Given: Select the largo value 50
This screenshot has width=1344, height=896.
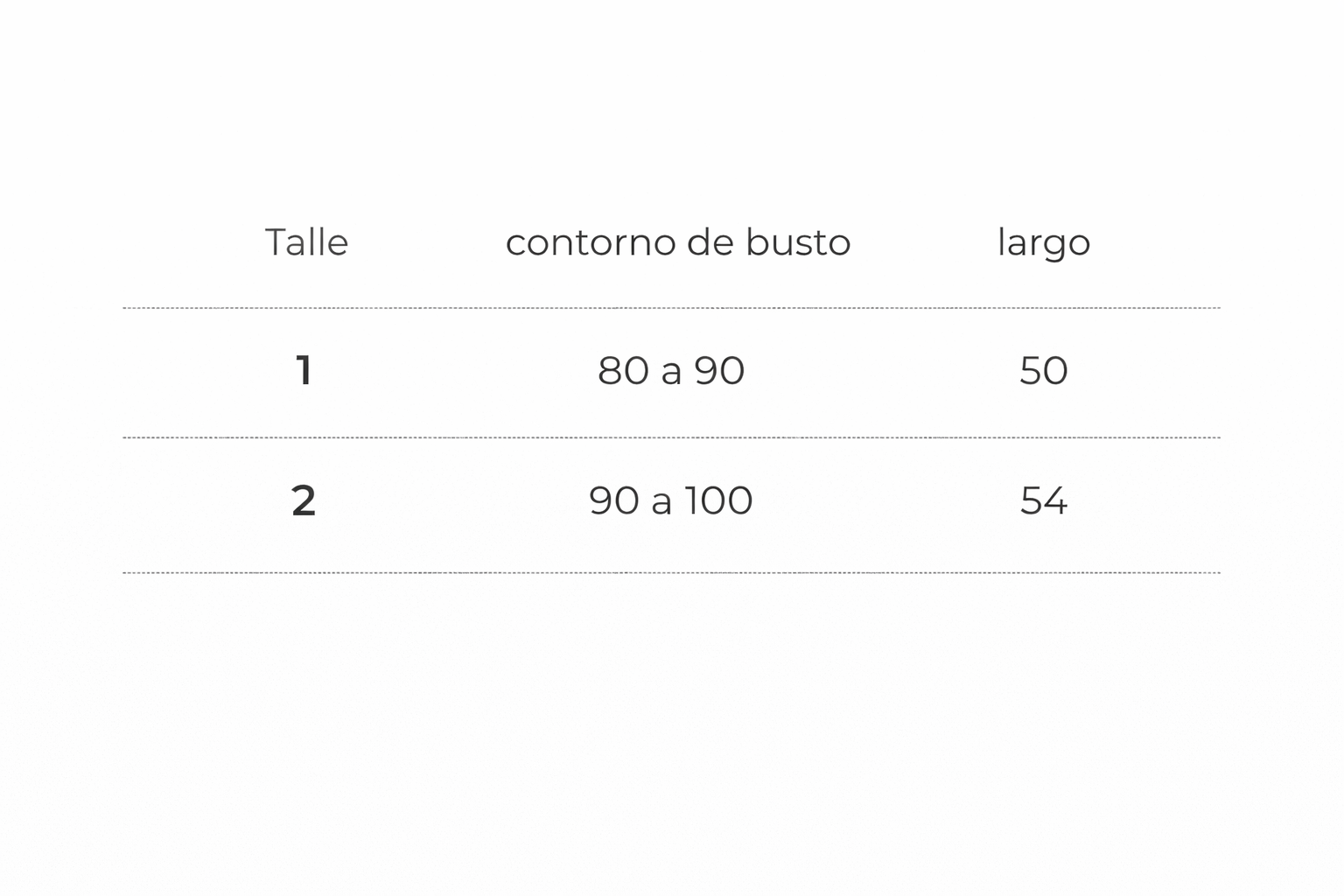Looking at the screenshot, I should (1043, 370).
